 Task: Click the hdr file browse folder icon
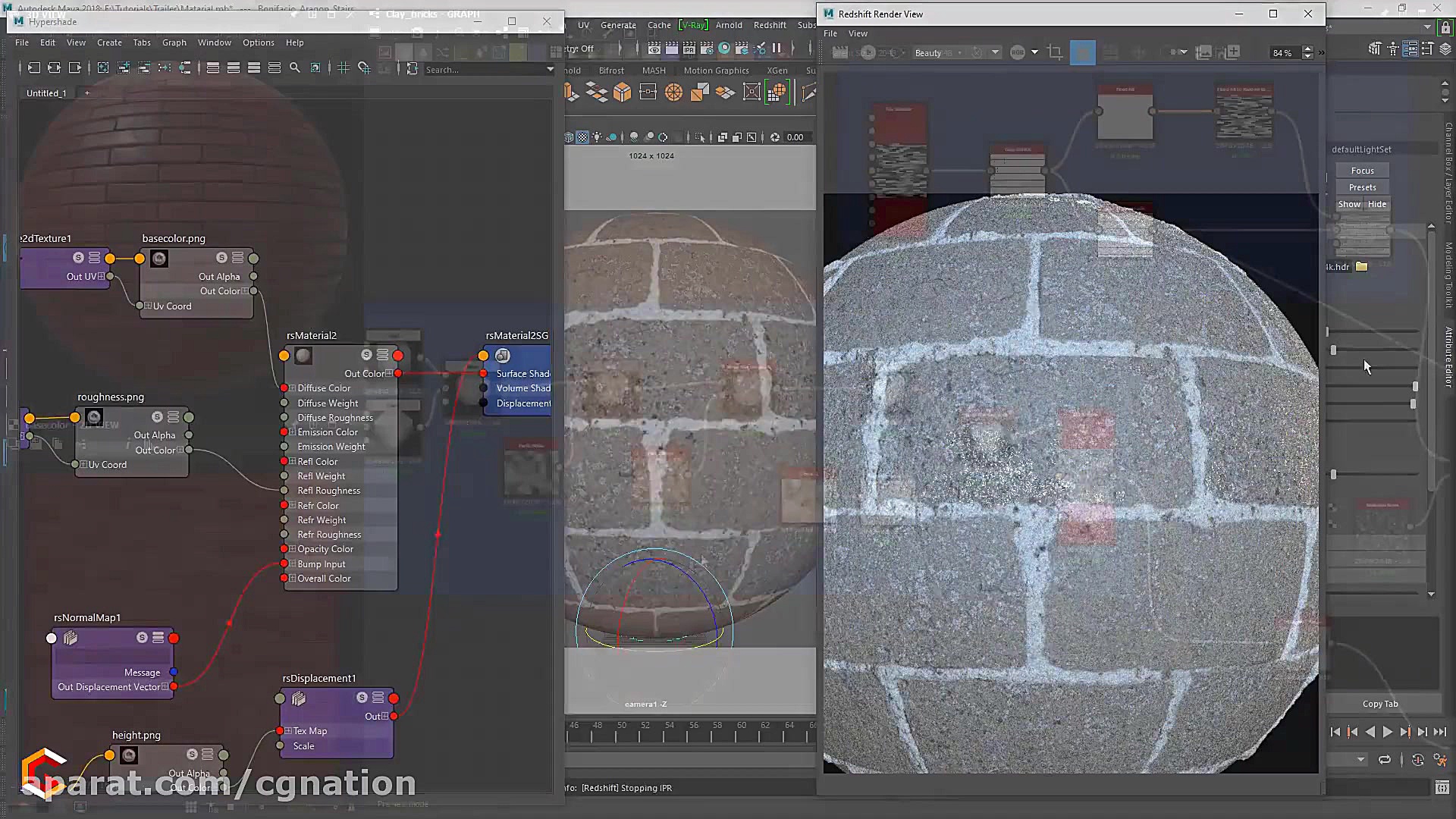pos(1362,266)
